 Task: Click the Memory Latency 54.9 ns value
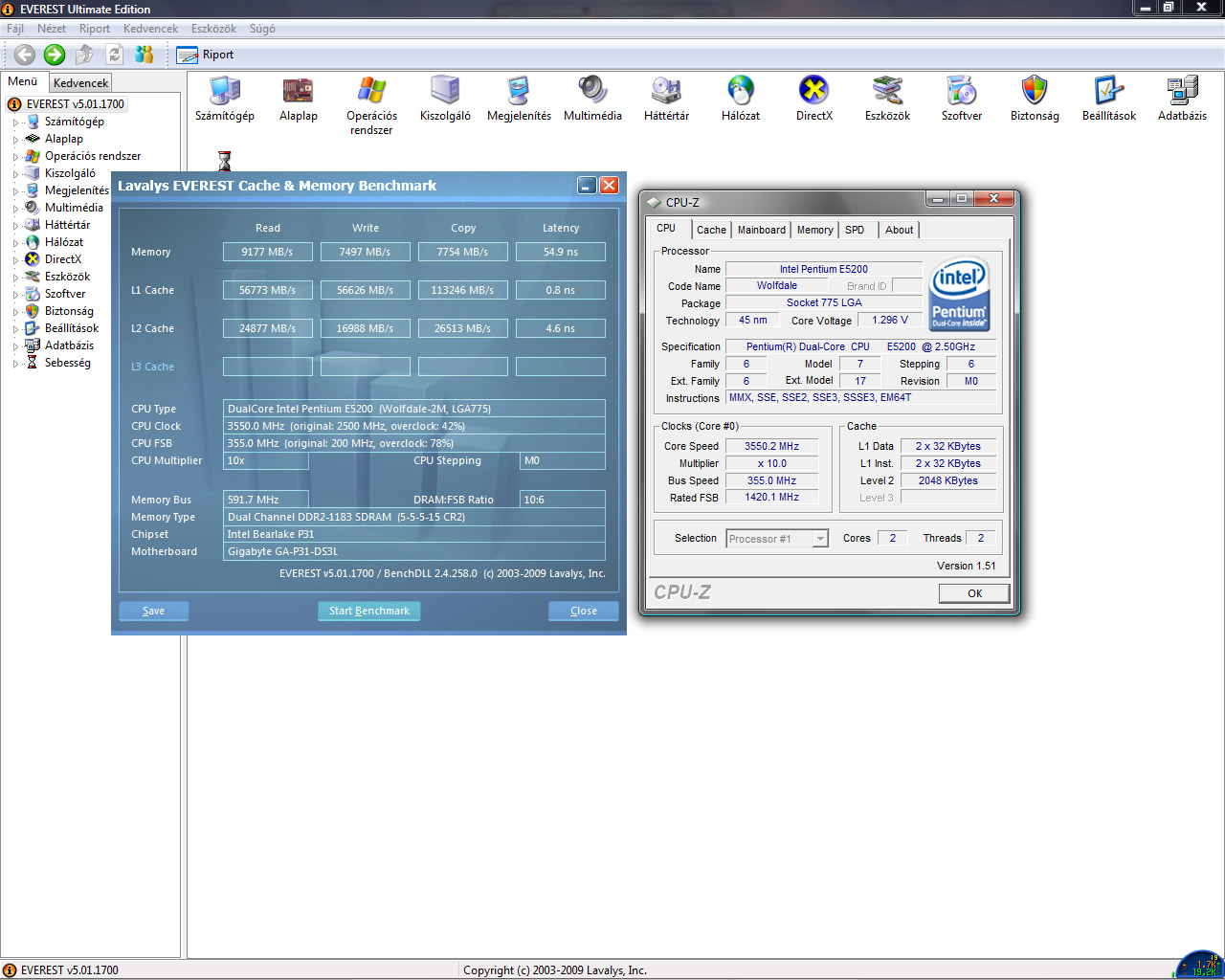coord(561,252)
